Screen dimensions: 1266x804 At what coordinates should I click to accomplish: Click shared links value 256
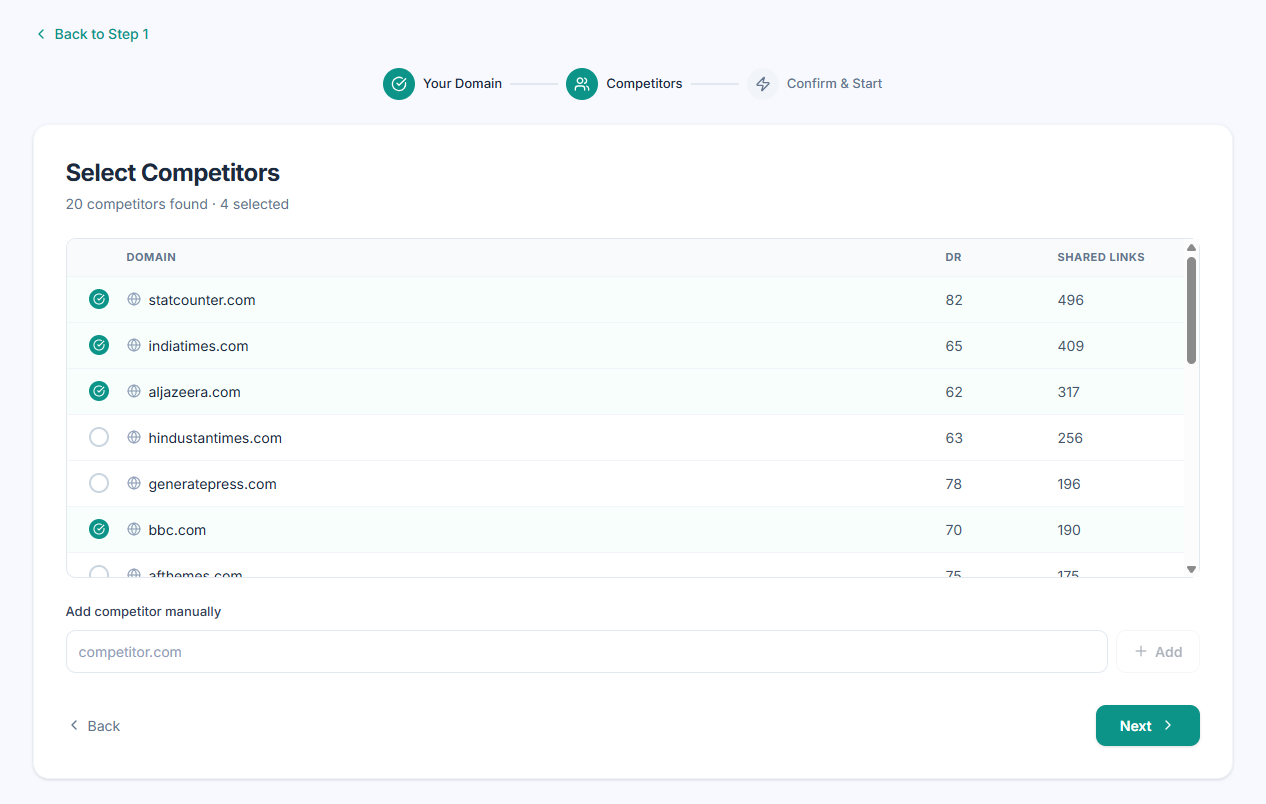pyautogui.click(x=1070, y=438)
